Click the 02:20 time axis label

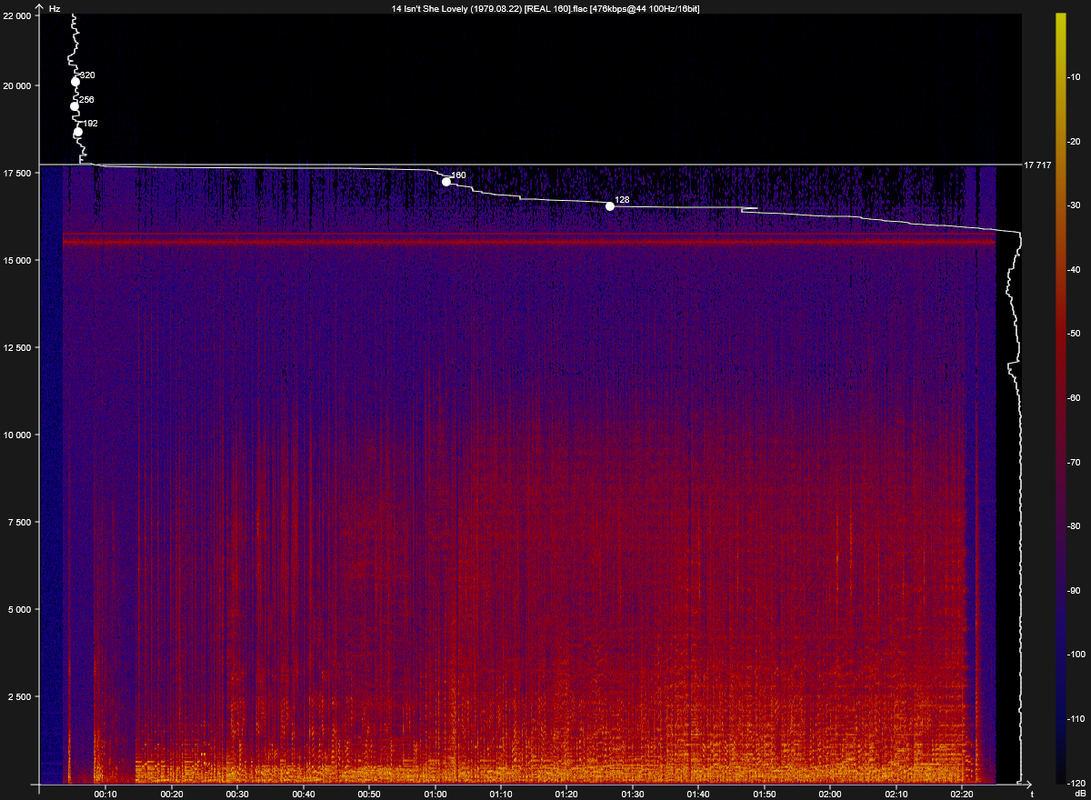click(x=962, y=794)
